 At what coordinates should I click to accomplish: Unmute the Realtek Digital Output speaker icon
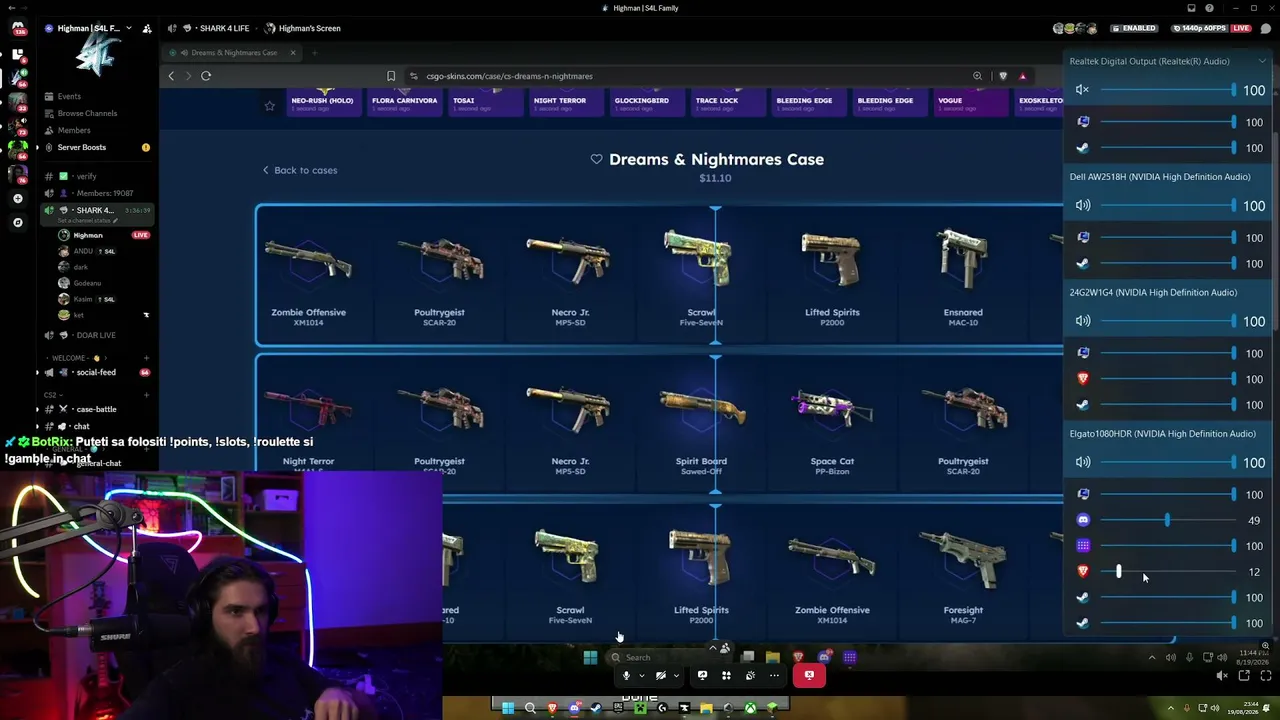coord(1082,90)
